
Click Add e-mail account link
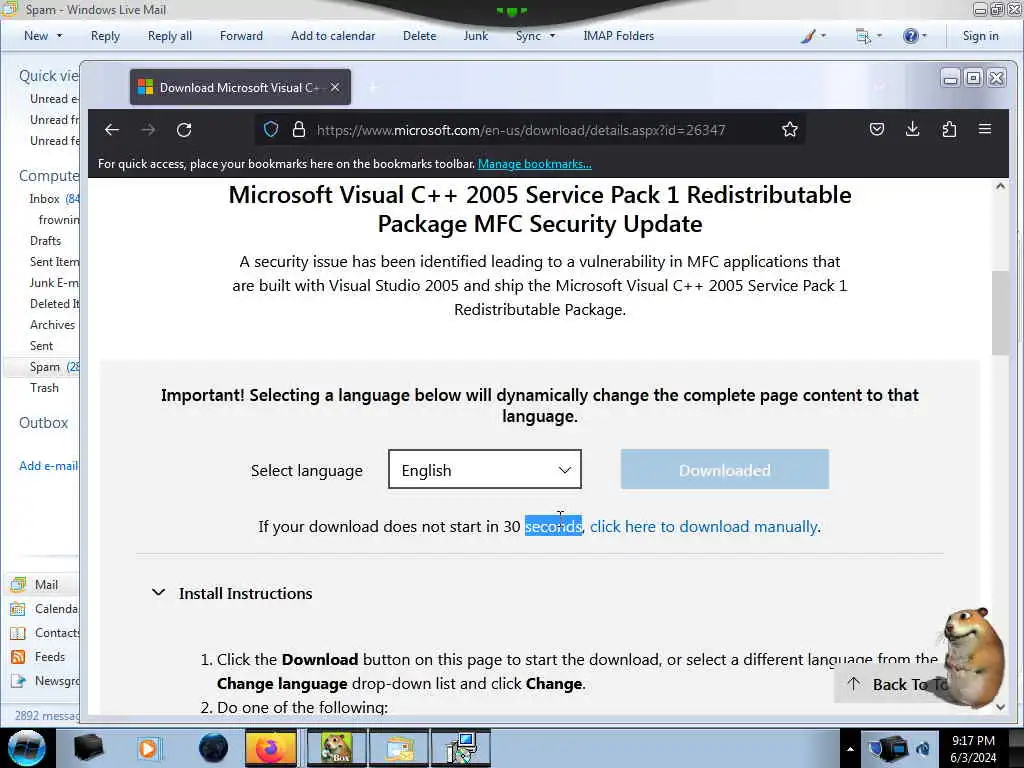coord(48,466)
